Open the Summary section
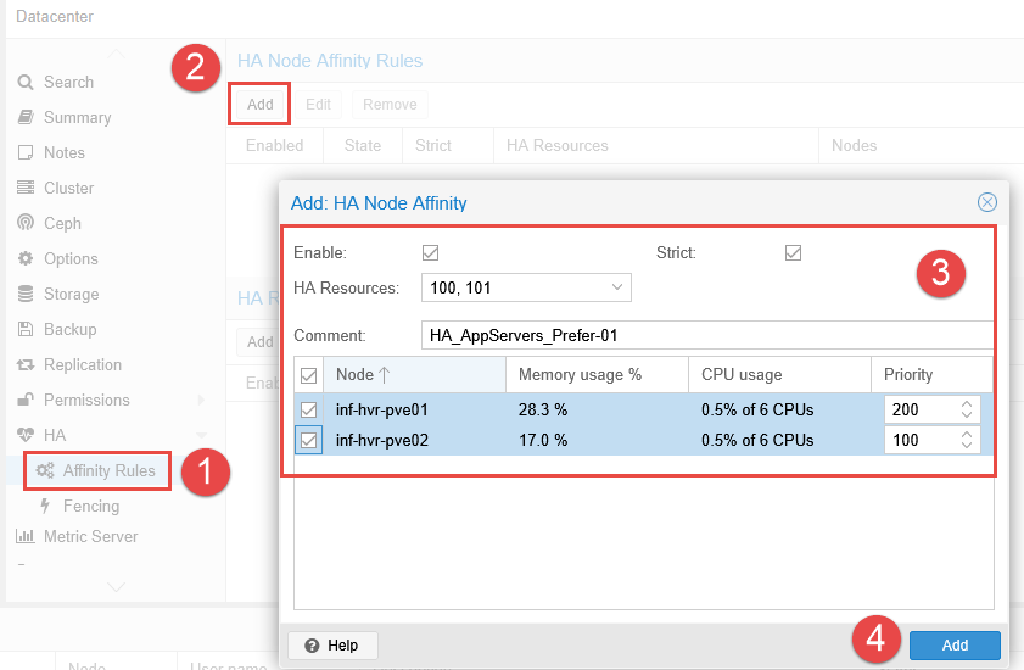Image resolution: width=1024 pixels, height=670 pixels. pos(77,117)
